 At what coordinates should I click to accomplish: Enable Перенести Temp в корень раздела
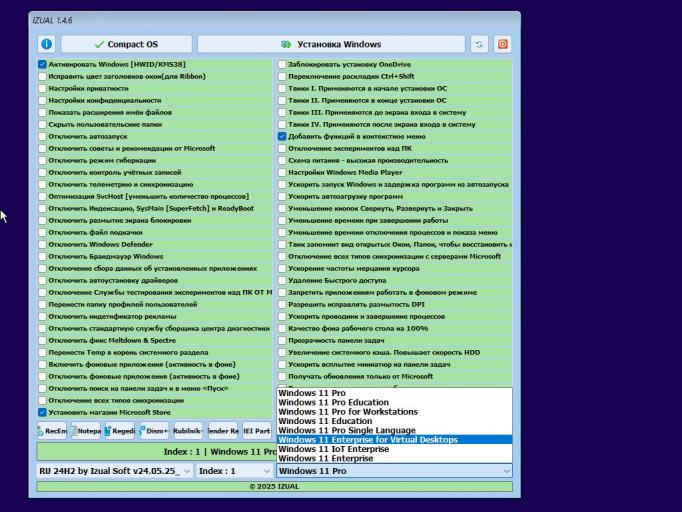tap(42, 353)
